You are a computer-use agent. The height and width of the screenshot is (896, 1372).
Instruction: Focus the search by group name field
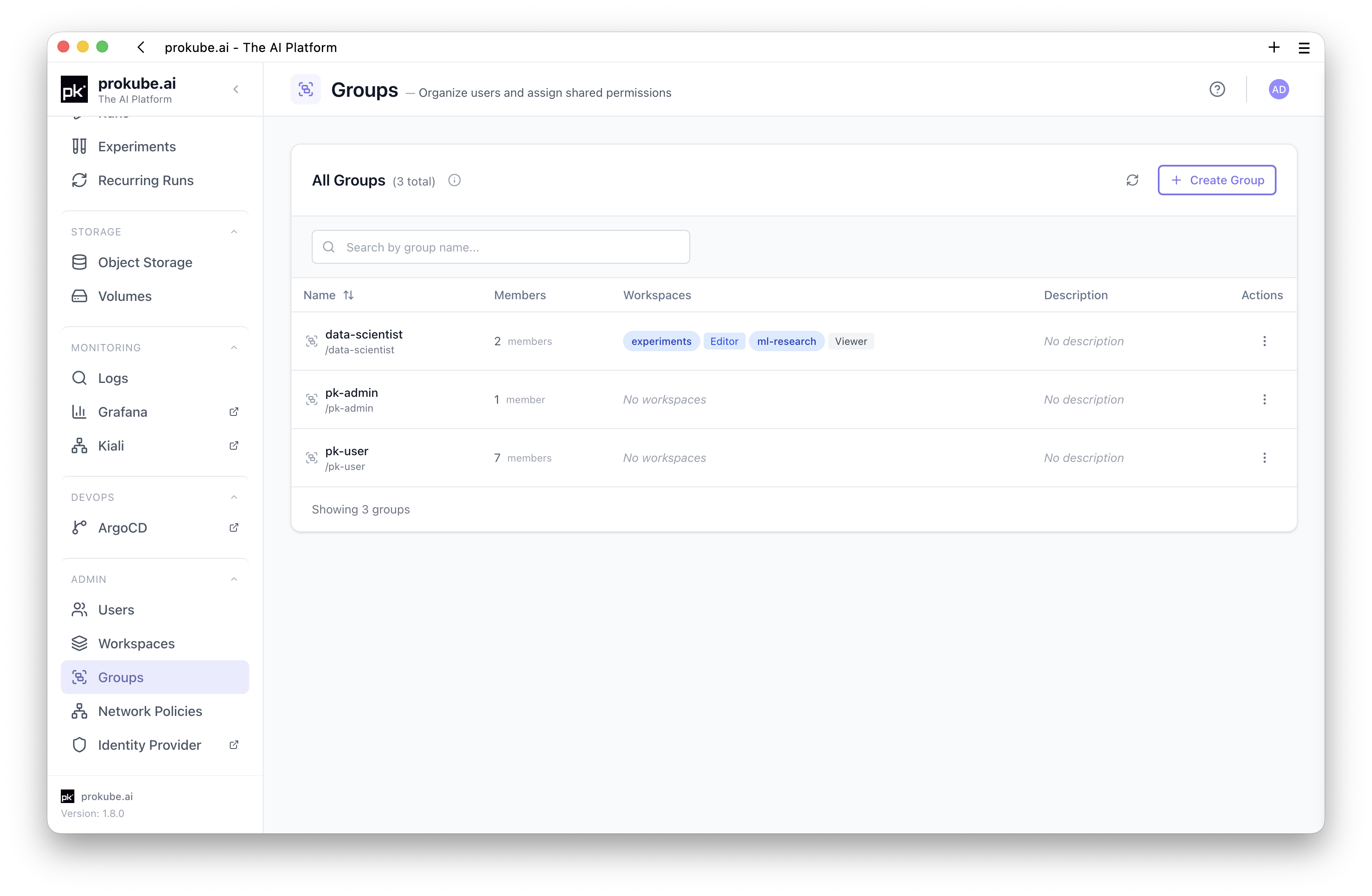pyautogui.click(x=501, y=247)
